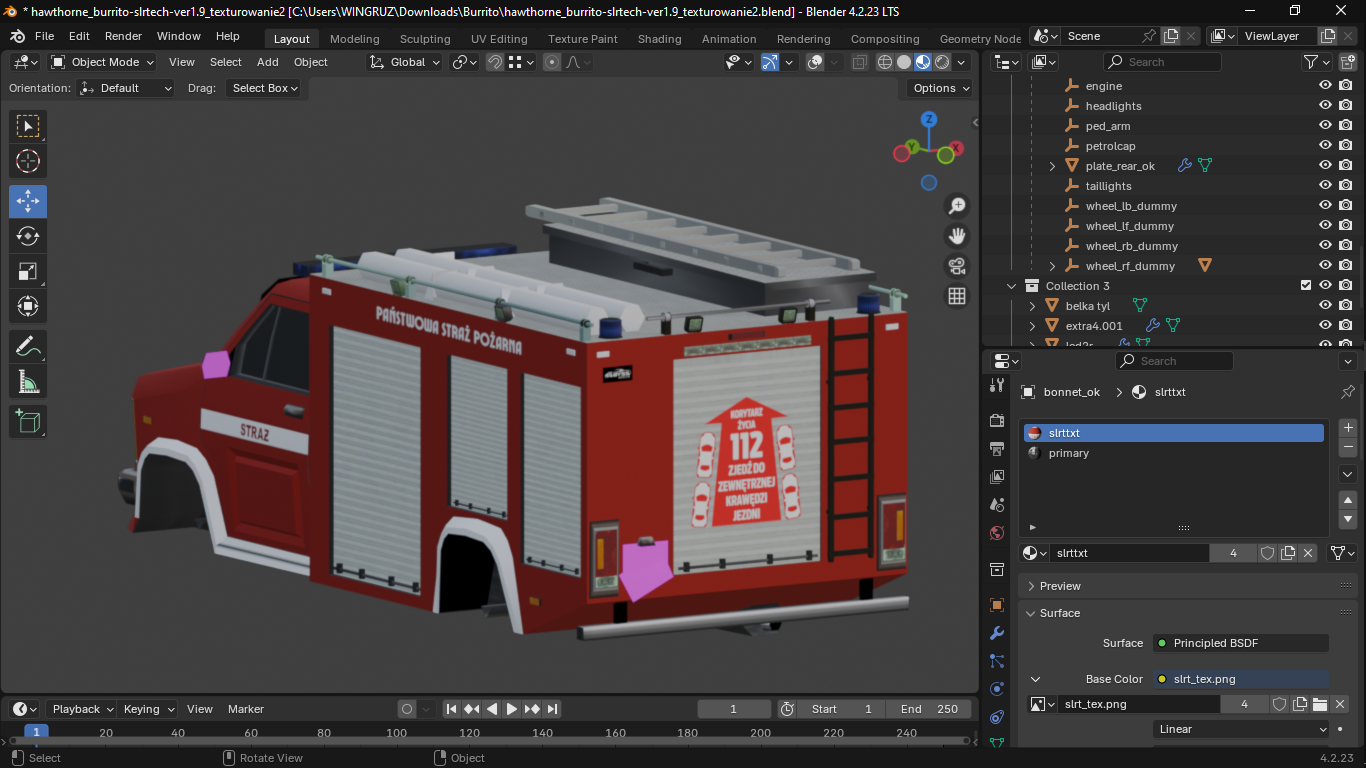Screen dimensions: 1366x768
Task: Open the Options dropdown in viewport
Action: (x=940, y=88)
